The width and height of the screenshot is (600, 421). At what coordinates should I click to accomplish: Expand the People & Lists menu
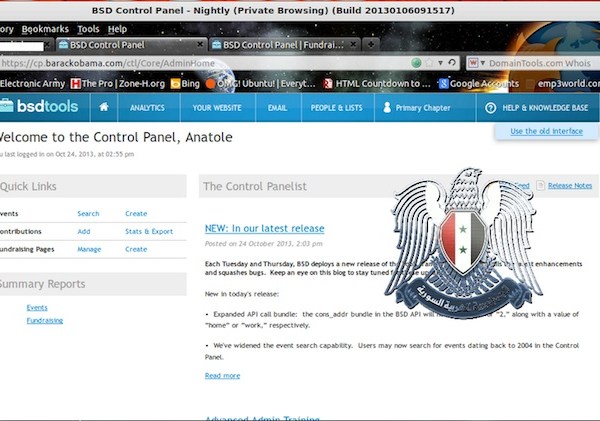click(x=335, y=107)
